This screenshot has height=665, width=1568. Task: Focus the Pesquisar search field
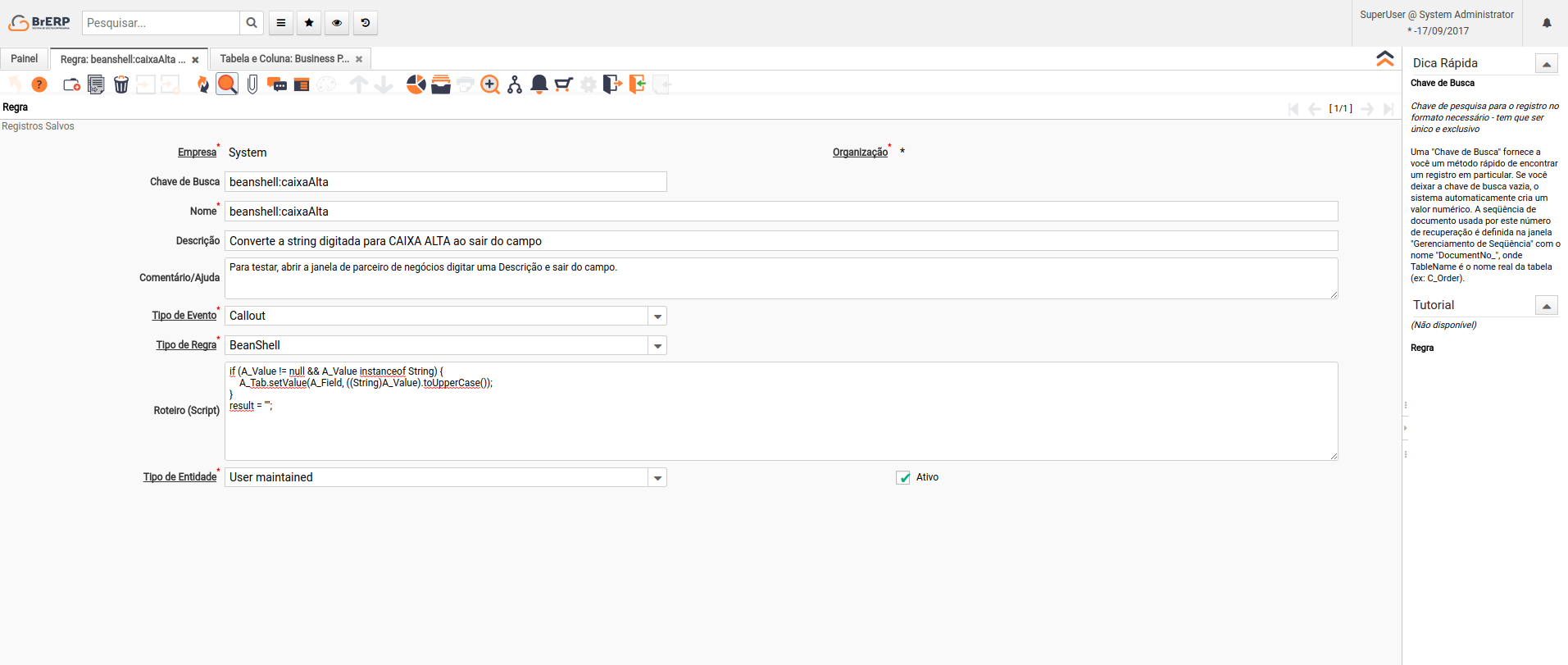point(161,23)
